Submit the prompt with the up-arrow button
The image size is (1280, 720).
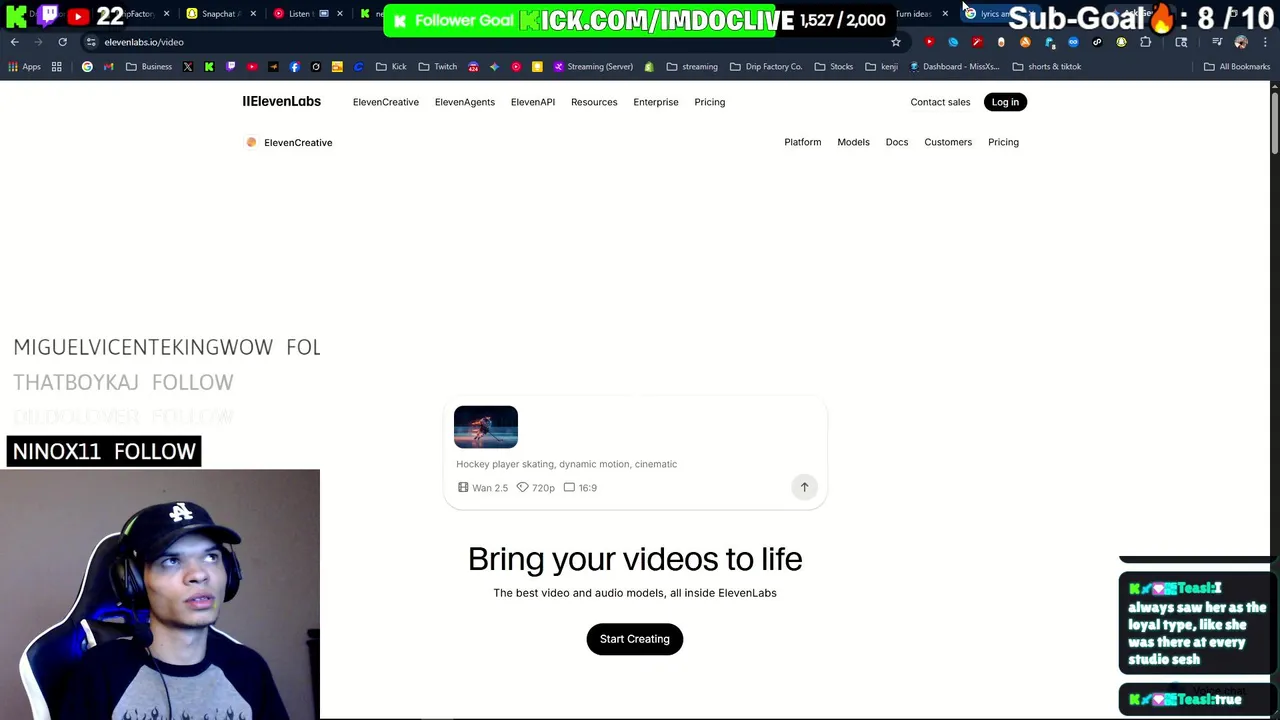tap(804, 487)
